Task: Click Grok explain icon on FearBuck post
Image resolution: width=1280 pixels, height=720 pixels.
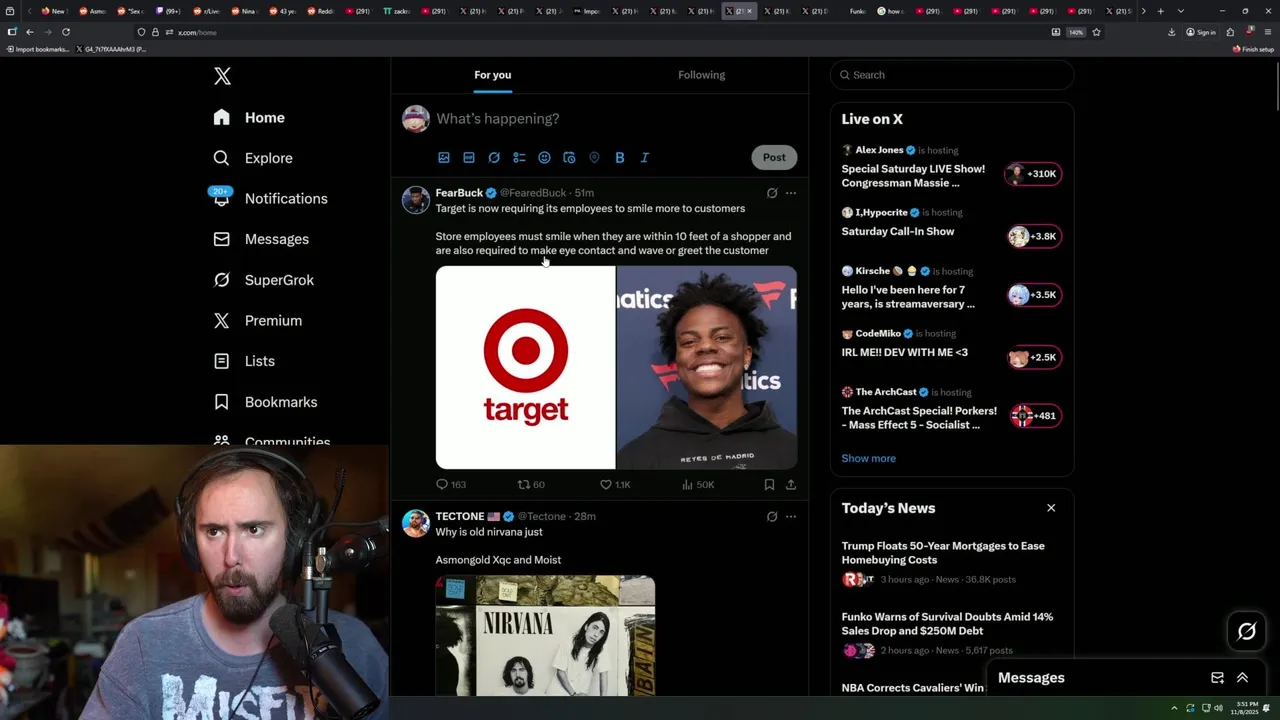Action: (772, 193)
